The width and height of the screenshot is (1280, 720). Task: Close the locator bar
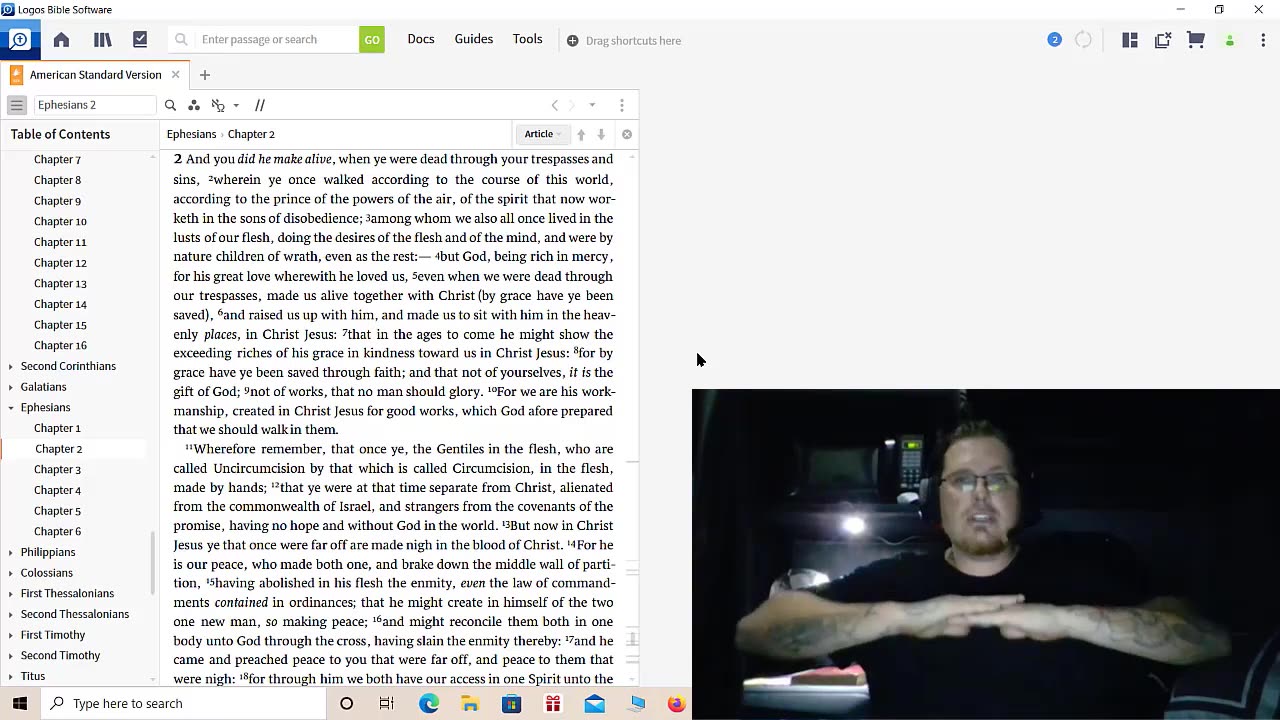[627, 134]
